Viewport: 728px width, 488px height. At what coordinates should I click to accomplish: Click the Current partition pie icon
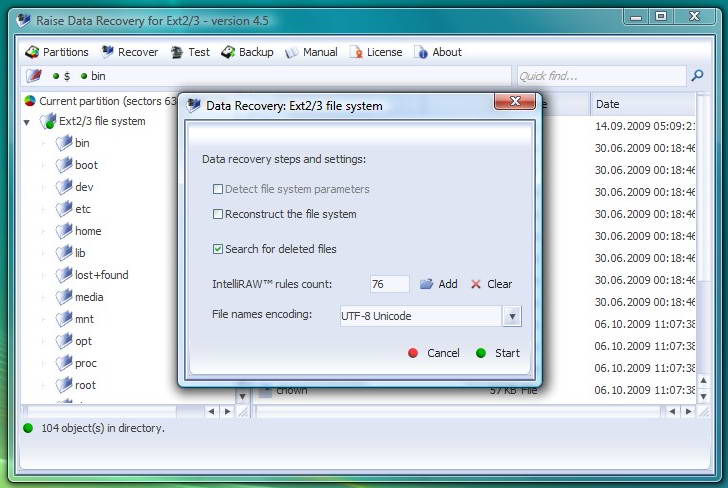pos(30,101)
